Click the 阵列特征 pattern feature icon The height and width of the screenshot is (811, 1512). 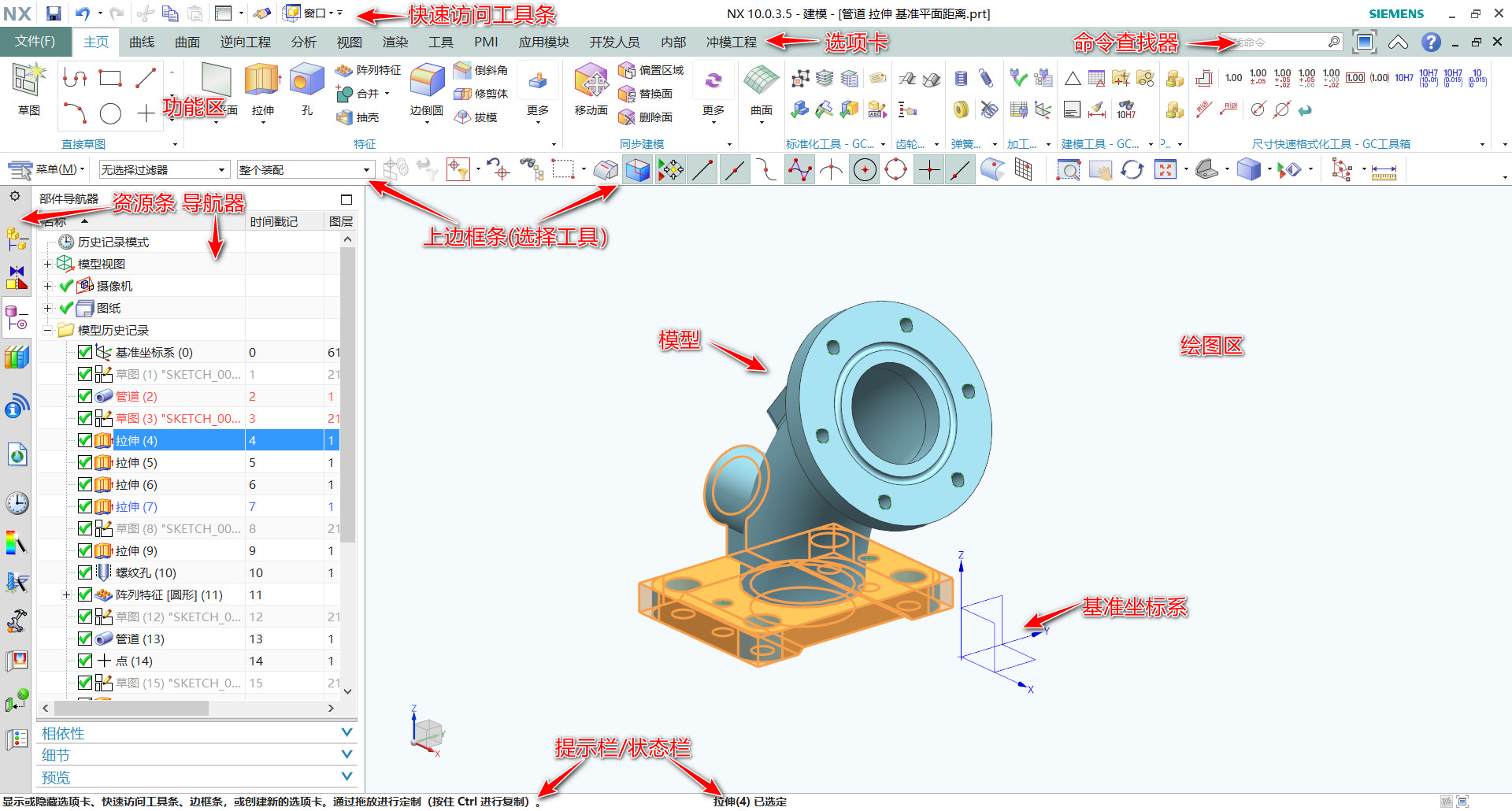tap(344, 70)
